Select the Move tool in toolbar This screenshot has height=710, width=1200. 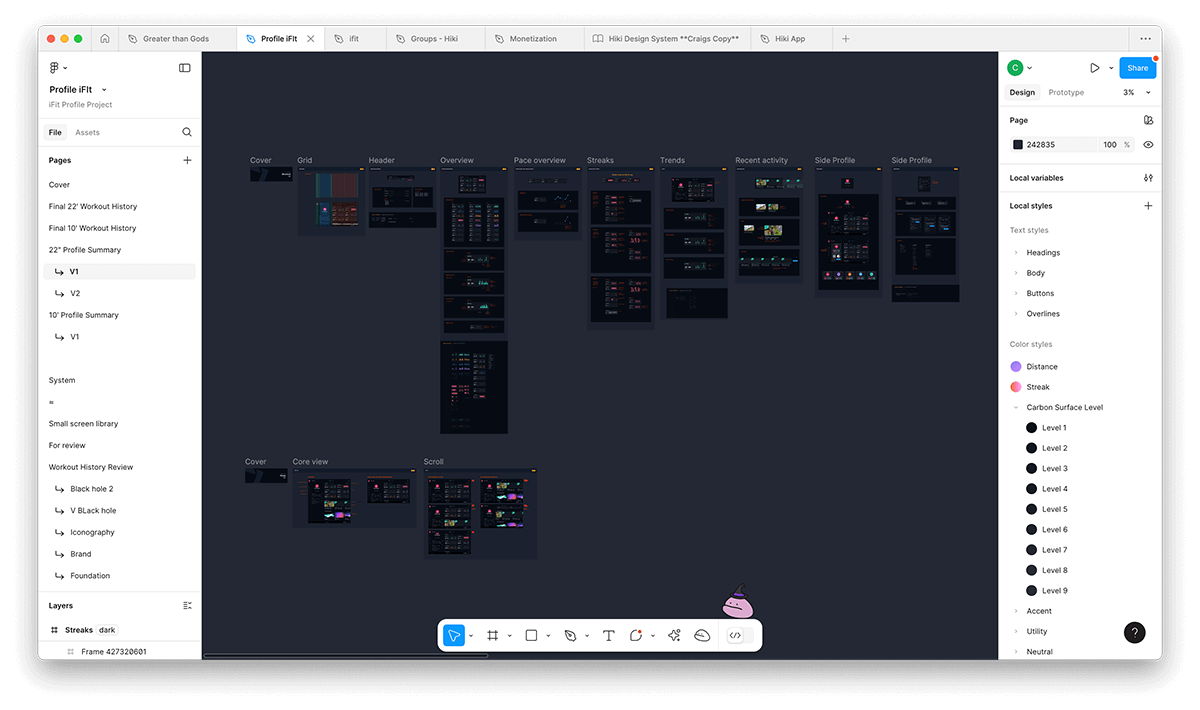click(454, 635)
